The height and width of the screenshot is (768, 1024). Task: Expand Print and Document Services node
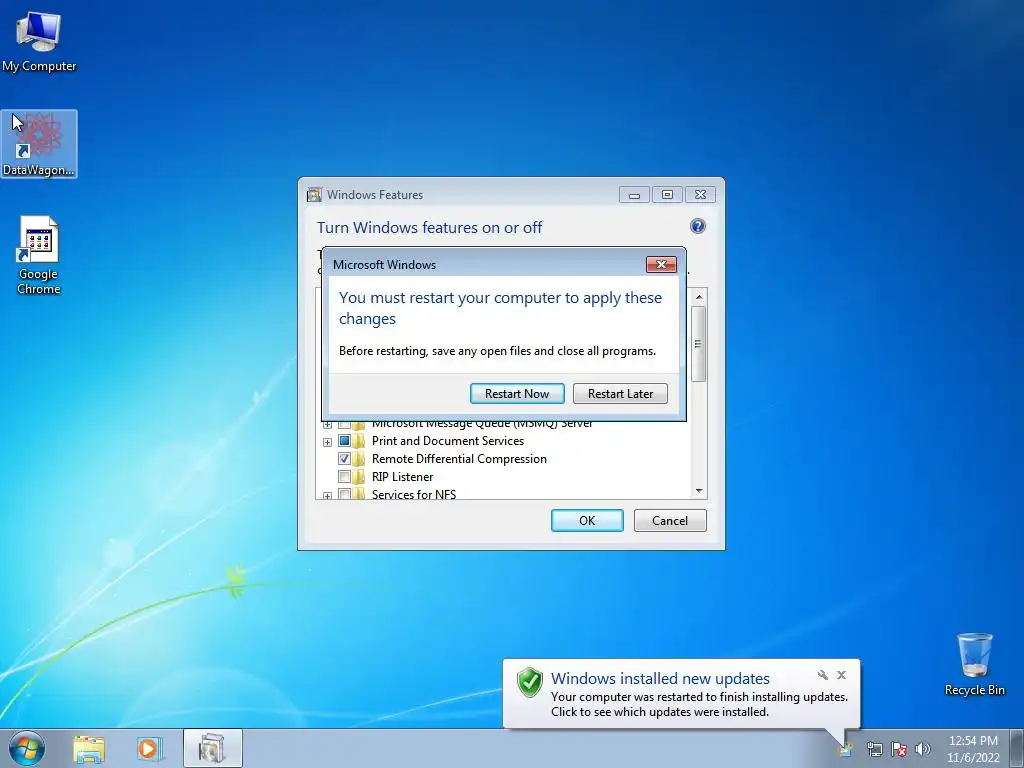point(327,442)
